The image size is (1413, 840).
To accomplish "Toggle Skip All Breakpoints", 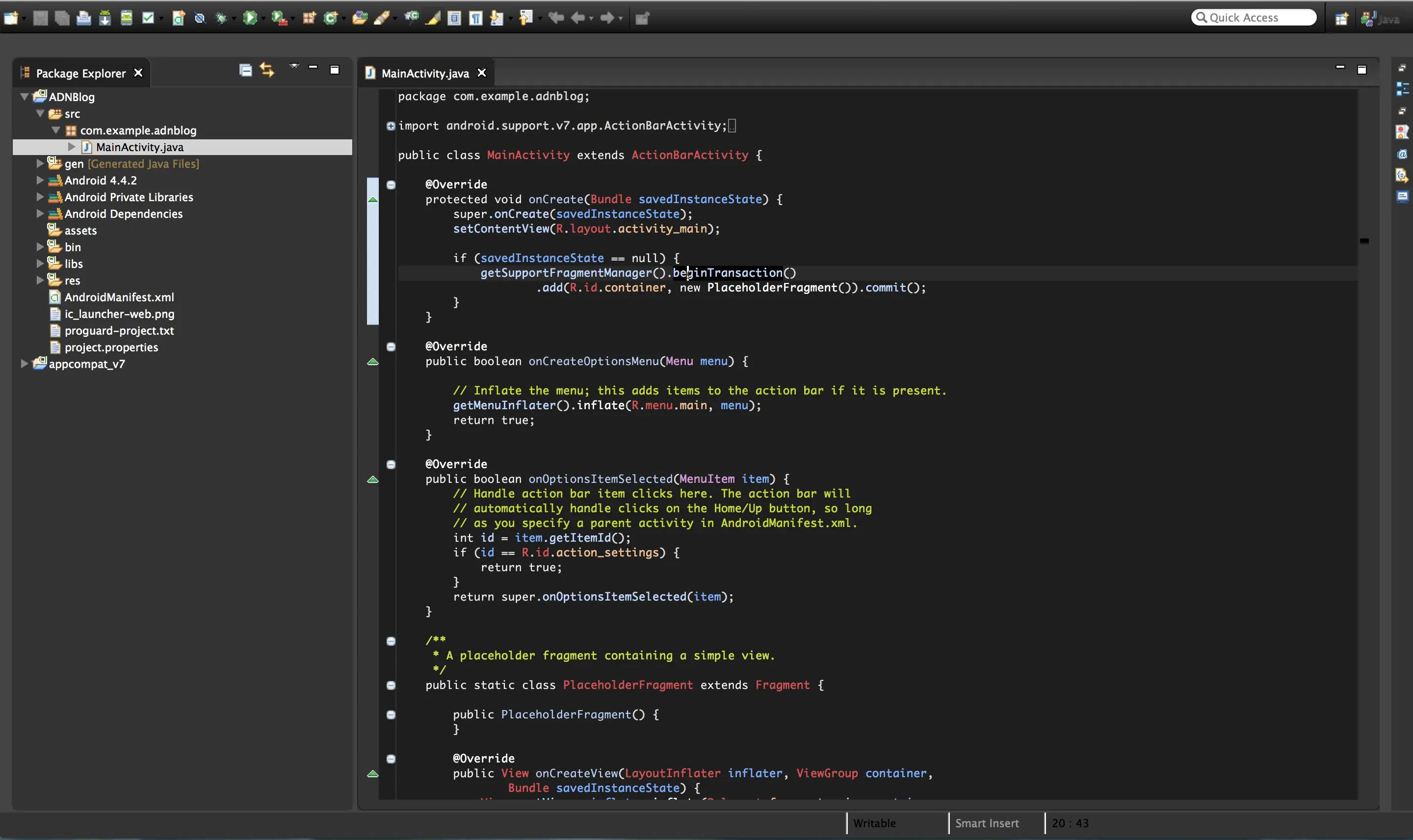I will (199, 18).
